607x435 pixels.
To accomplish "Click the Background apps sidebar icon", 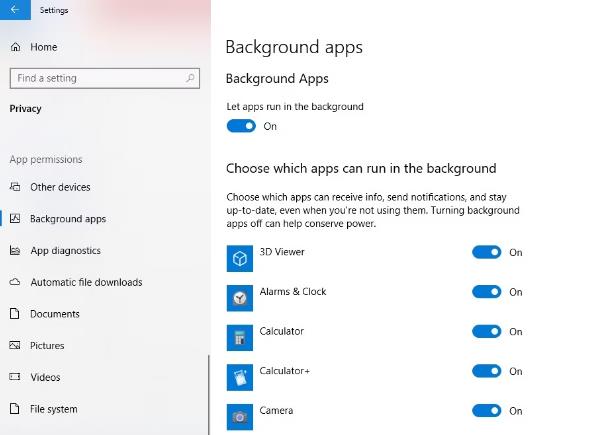I will (x=15, y=219).
